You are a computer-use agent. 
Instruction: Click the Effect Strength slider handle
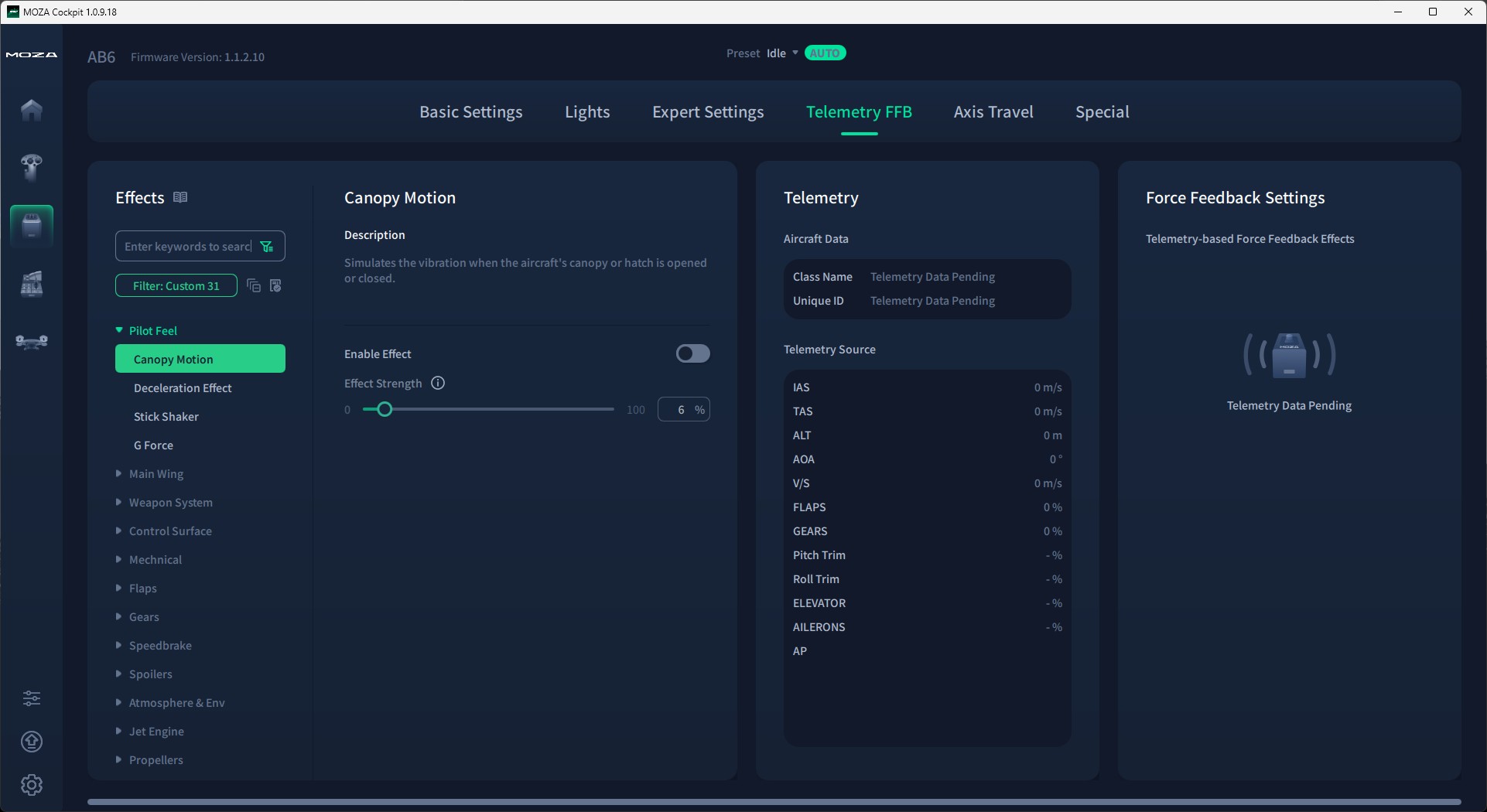[x=384, y=409]
